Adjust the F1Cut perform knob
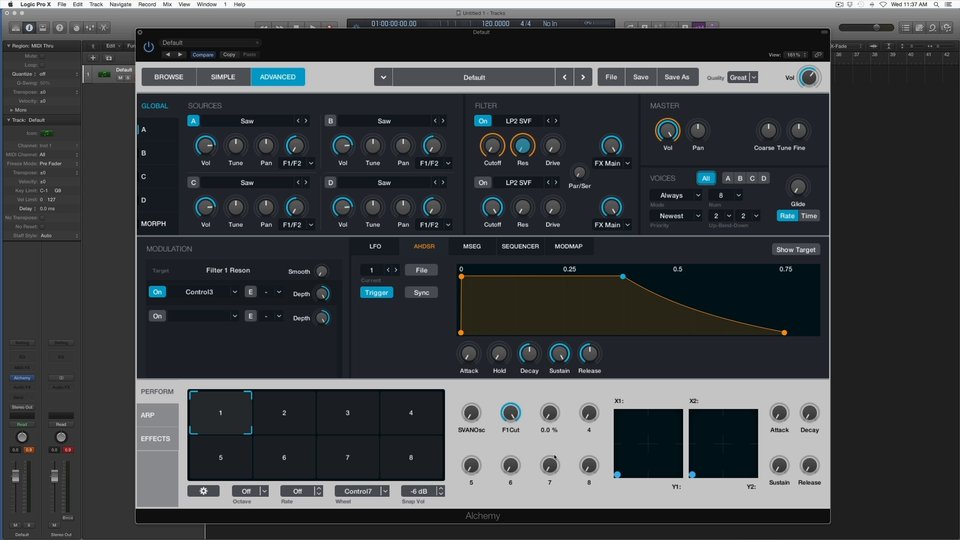 (510, 413)
